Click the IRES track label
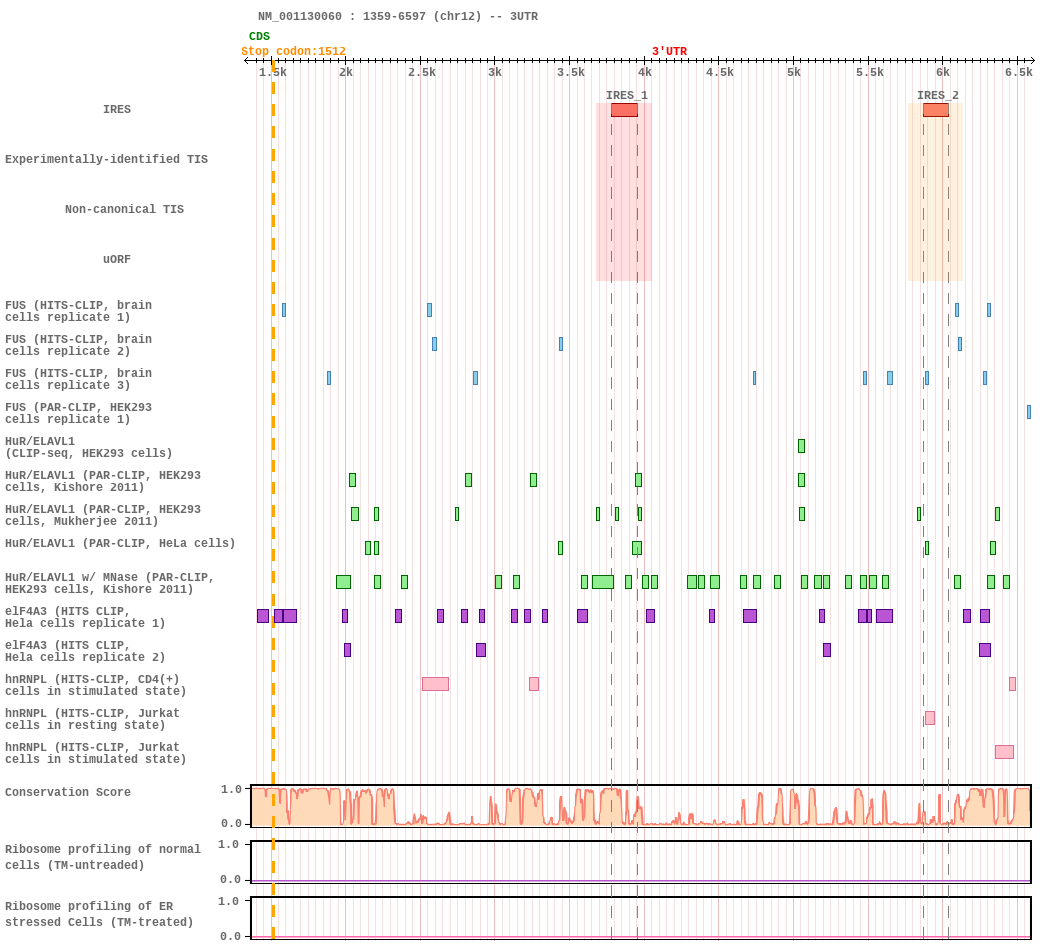Viewport: 1050px width, 950px height. pyautogui.click(x=117, y=109)
